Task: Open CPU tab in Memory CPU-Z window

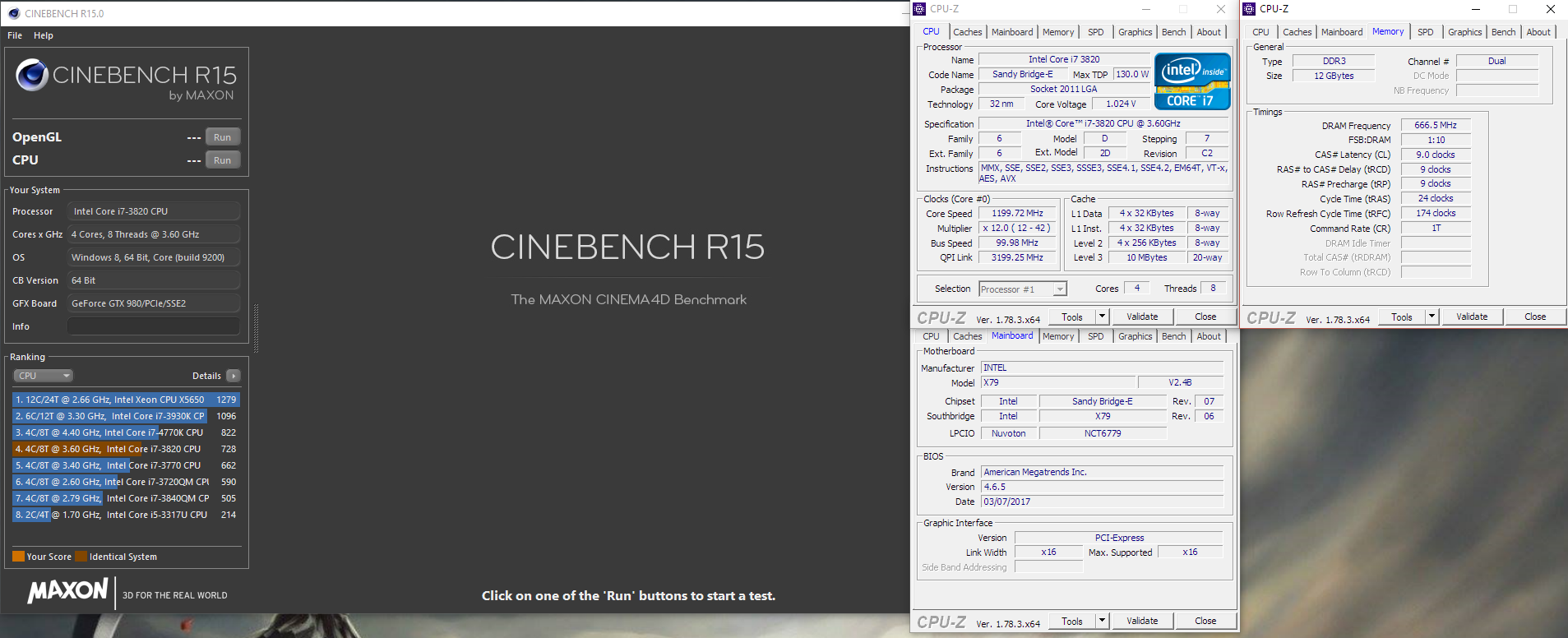Action: [x=1260, y=32]
